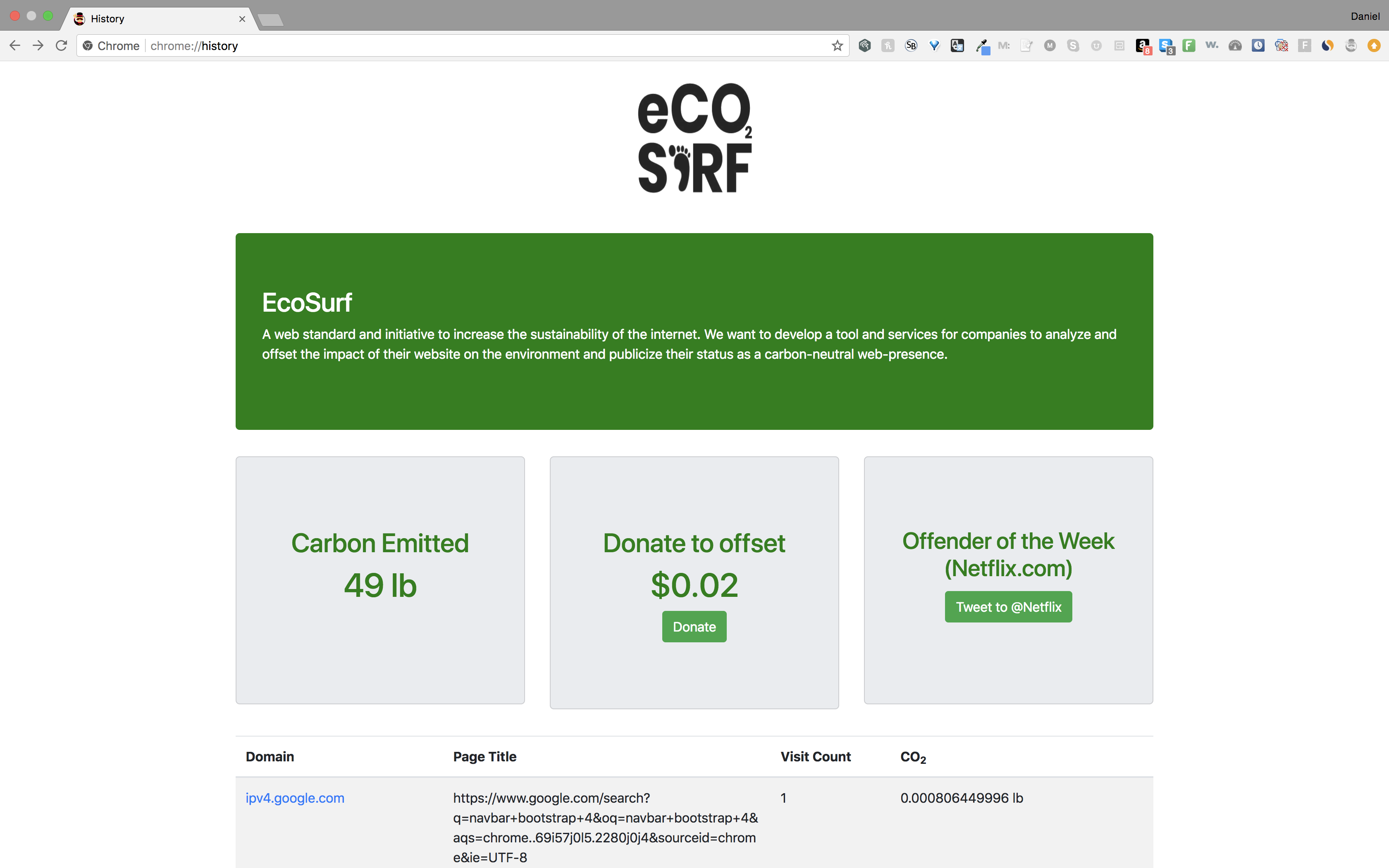Open the blue S extension with badge 3
This screenshot has width=1389, height=868.
(1166, 45)
